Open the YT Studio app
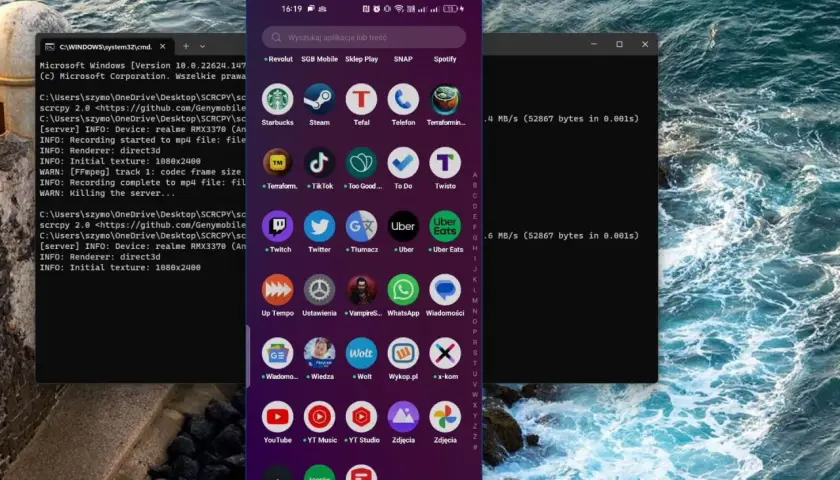This screenshot has height=480, width=840. click(x=361, y=417)
